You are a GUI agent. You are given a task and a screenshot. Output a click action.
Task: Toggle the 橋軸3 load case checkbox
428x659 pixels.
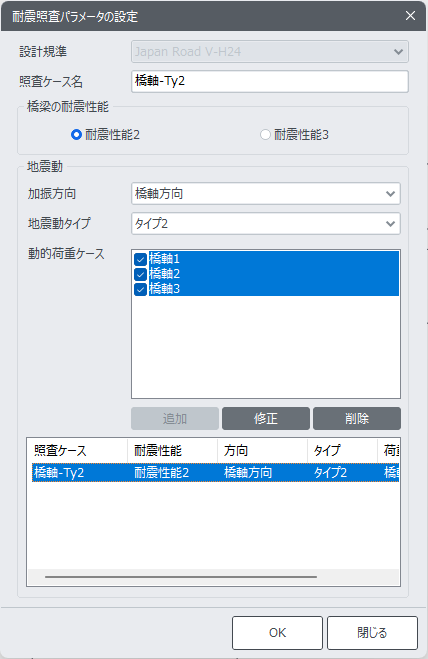(140, 289)
